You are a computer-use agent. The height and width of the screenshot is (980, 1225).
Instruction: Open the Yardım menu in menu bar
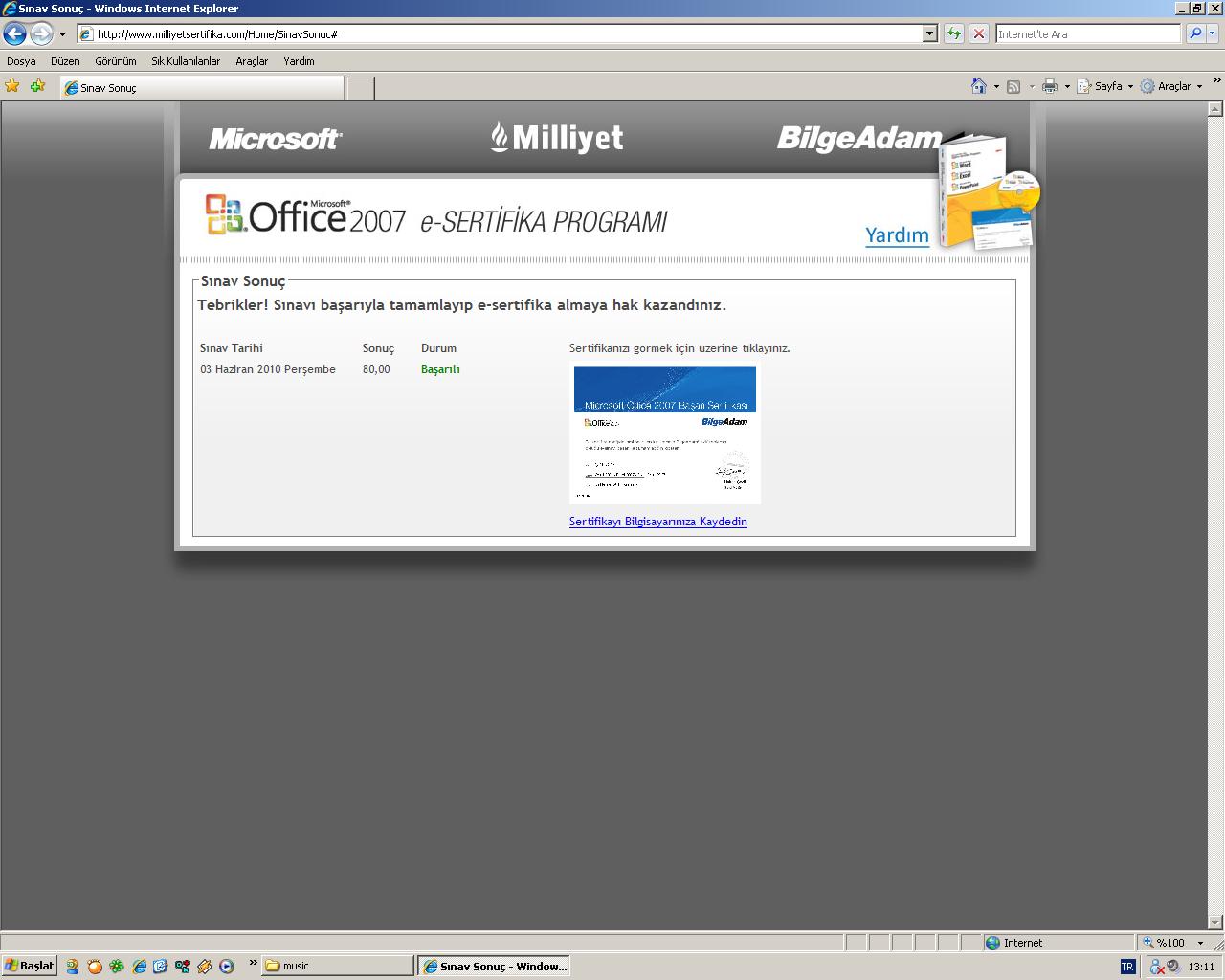[299, 61]
